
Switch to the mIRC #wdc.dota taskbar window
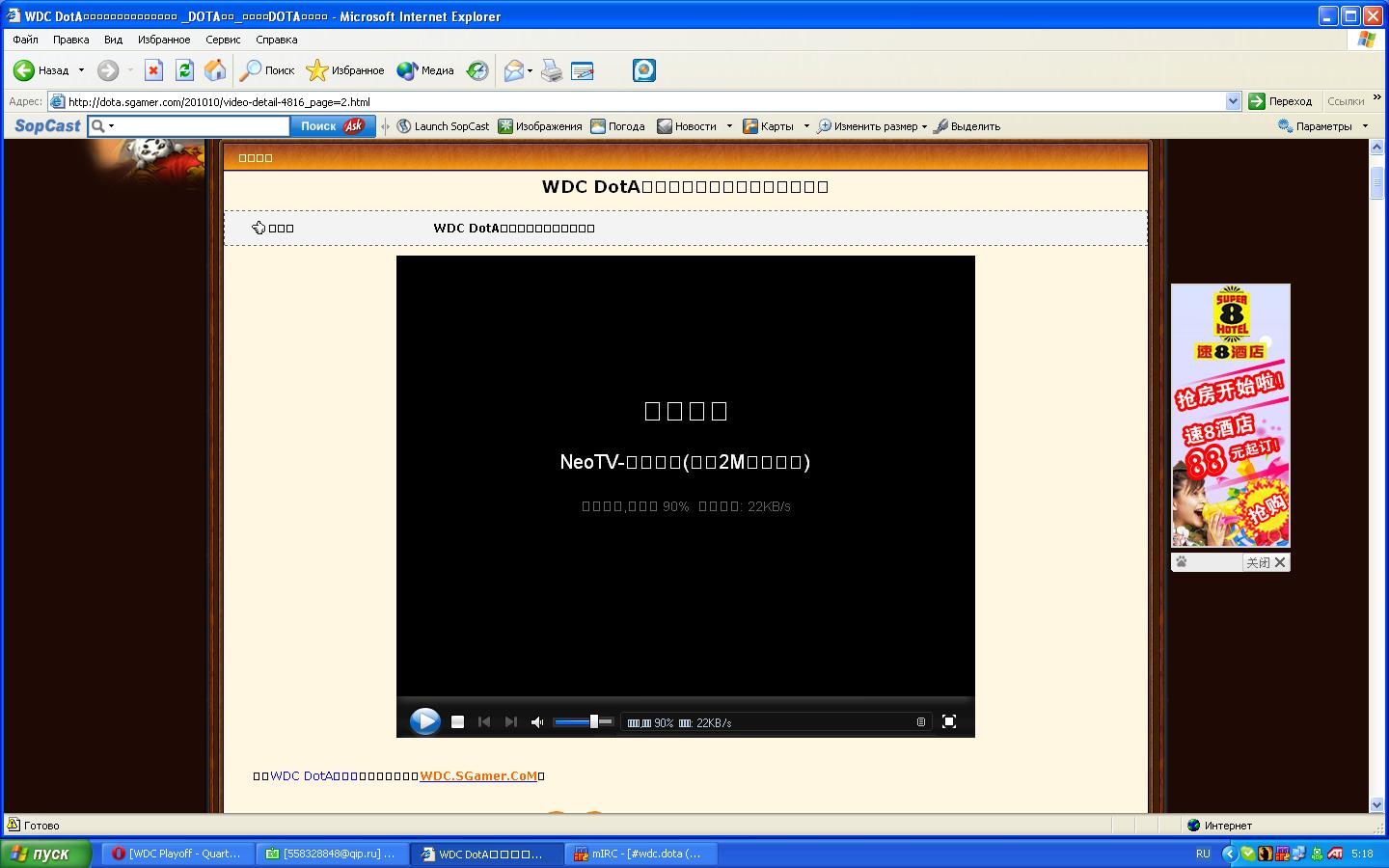click(640, 854)
